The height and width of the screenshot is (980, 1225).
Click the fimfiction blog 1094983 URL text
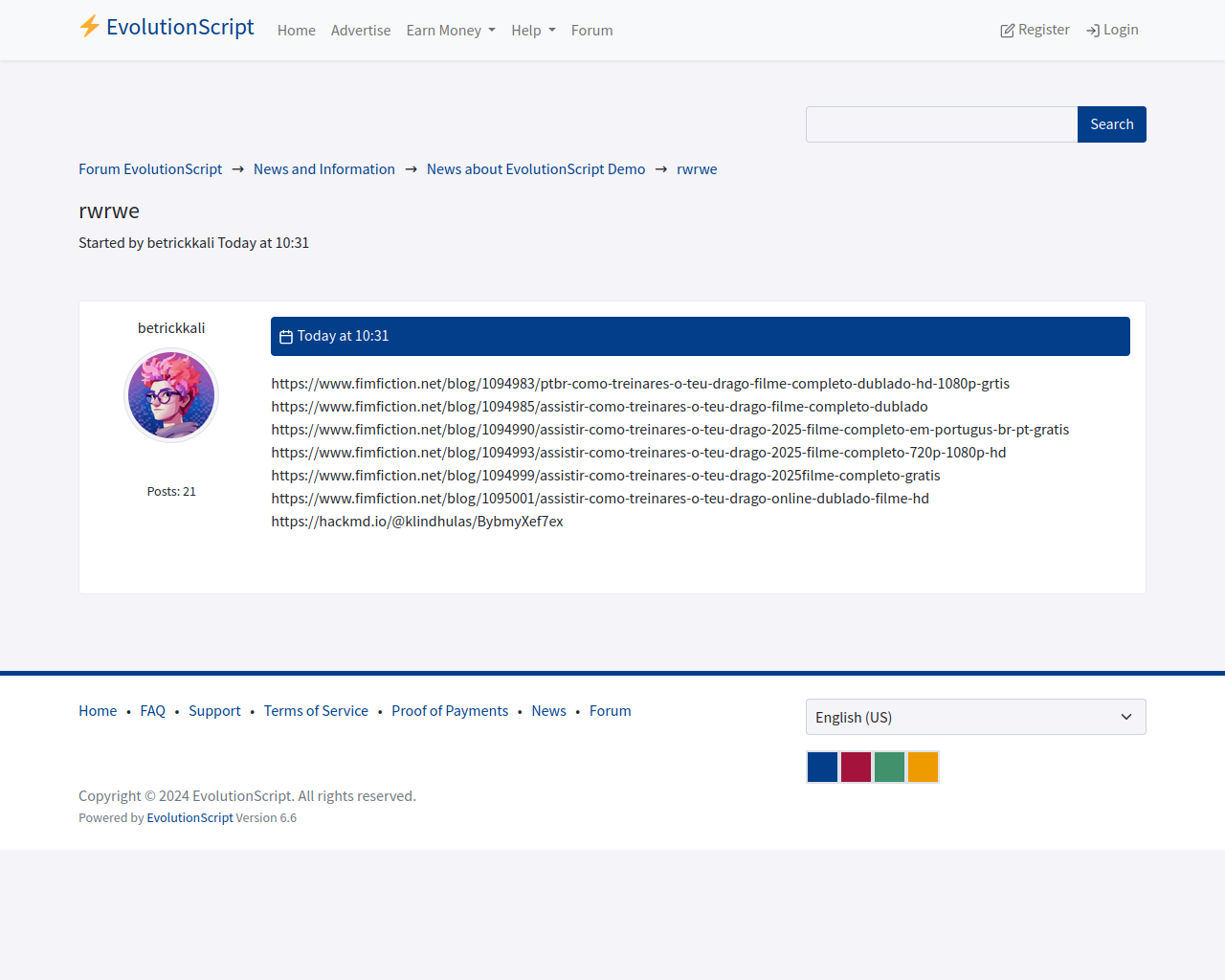pos(640,384)
